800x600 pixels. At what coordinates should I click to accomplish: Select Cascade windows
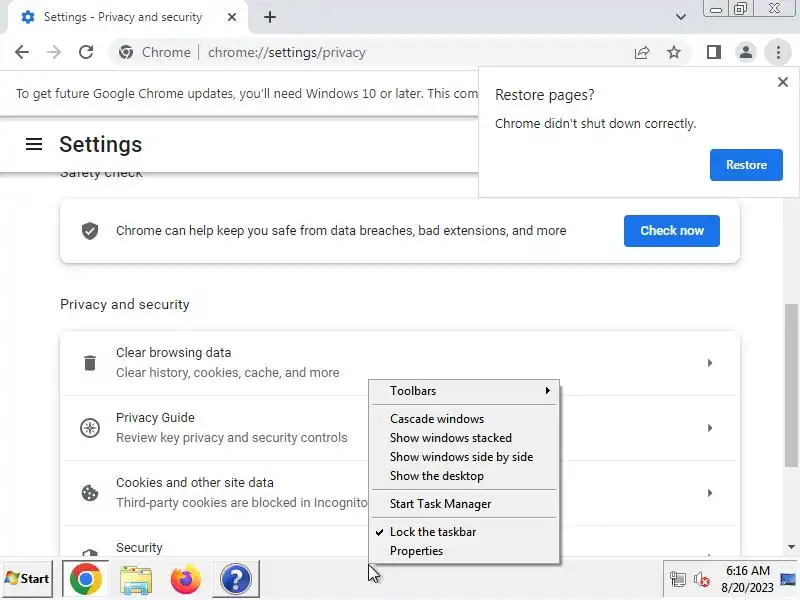pos(464,419)
